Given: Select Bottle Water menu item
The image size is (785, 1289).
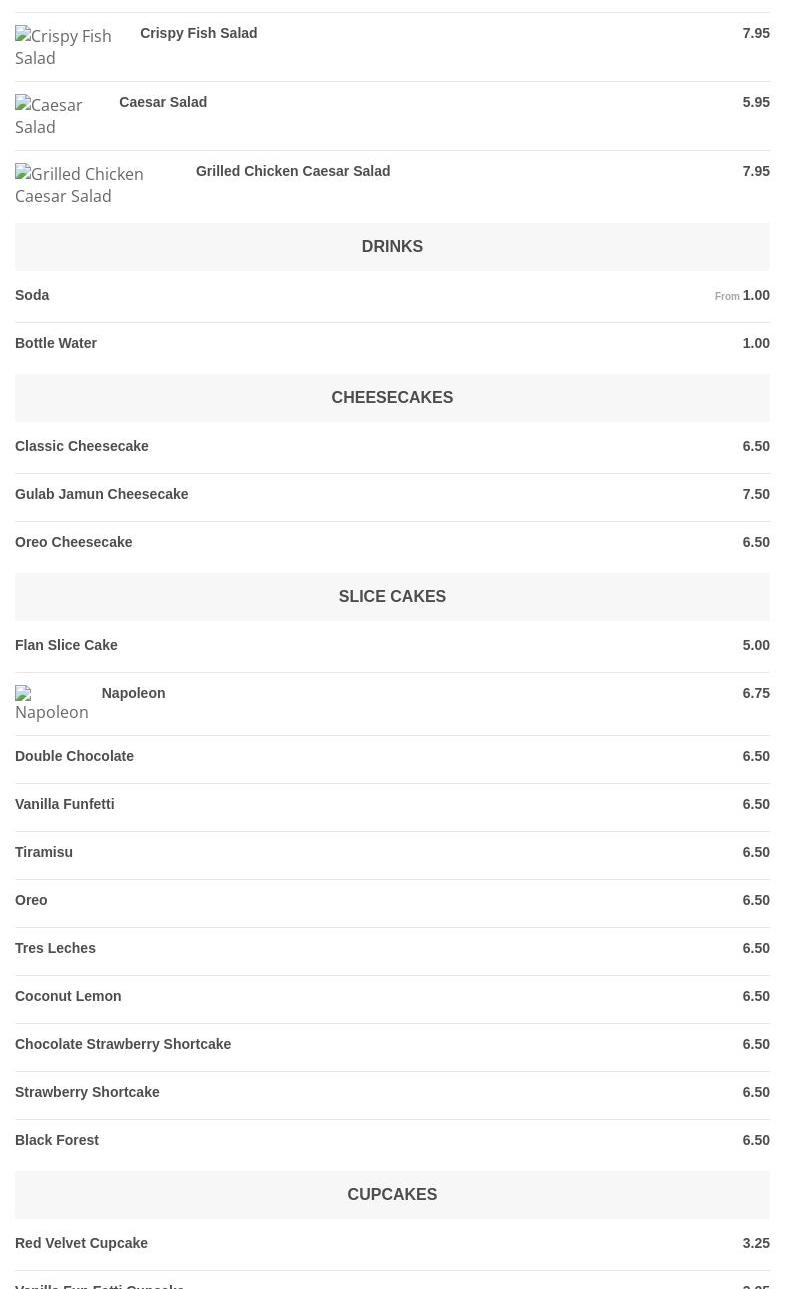Looking at the screenshot, I should point(56,343).
